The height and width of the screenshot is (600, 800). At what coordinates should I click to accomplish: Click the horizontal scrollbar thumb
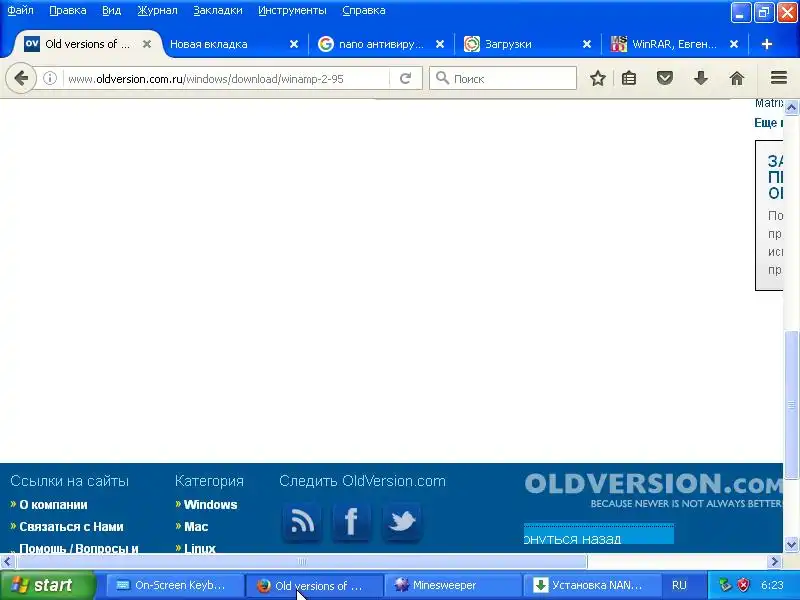pos(302,562)
